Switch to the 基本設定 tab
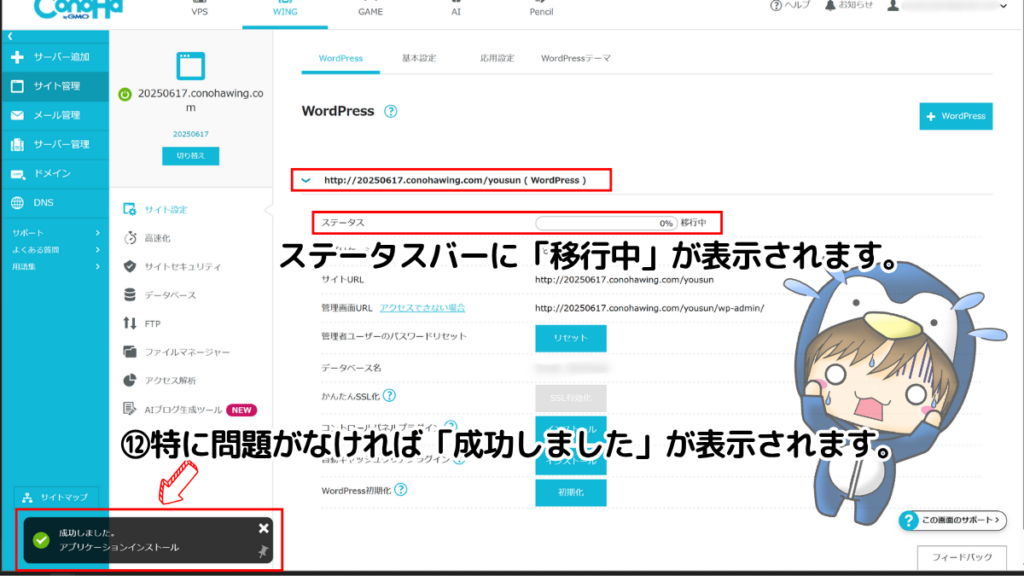 point(419,58)
